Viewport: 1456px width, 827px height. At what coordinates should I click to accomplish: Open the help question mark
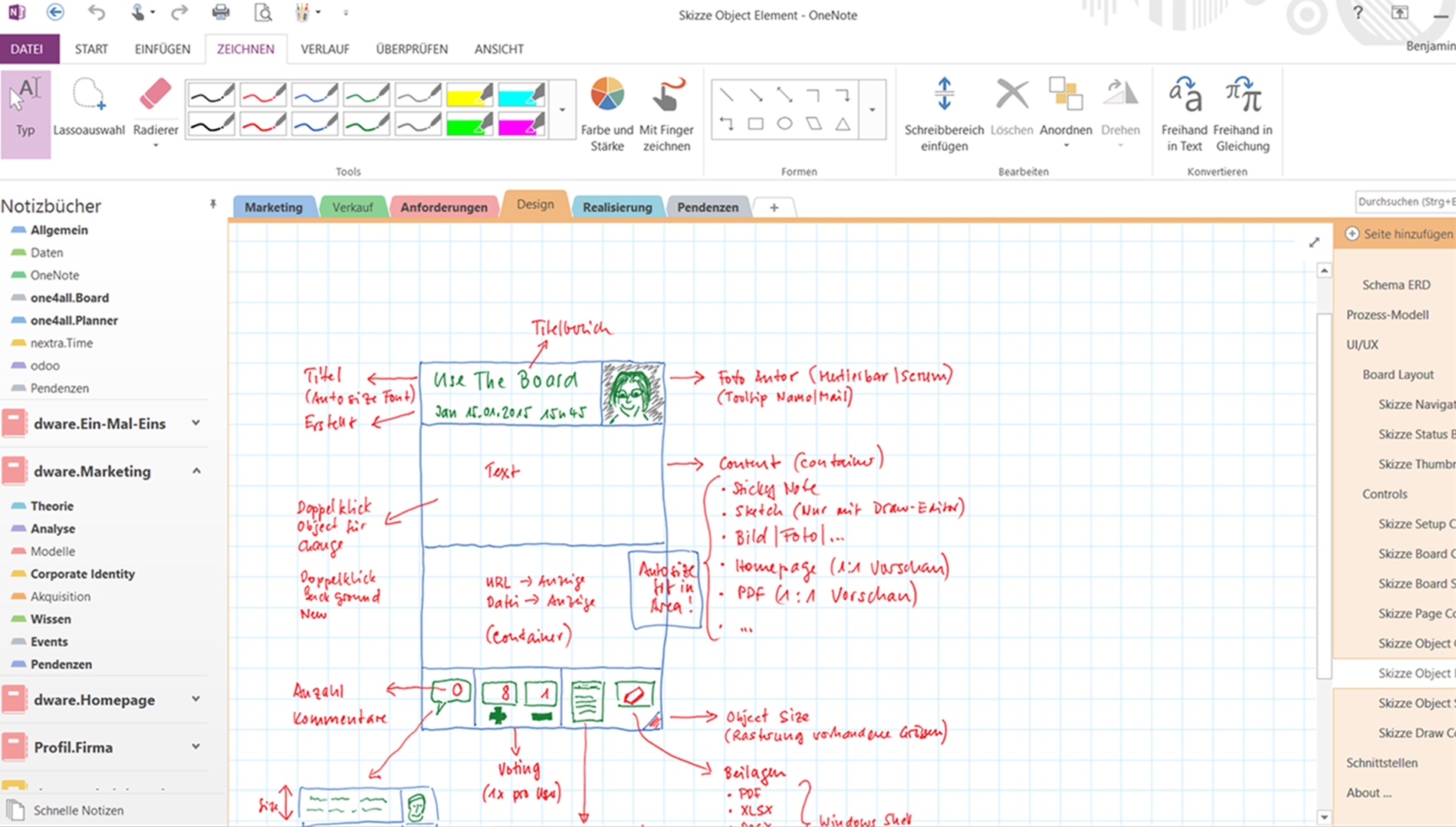pos(1358,12)
